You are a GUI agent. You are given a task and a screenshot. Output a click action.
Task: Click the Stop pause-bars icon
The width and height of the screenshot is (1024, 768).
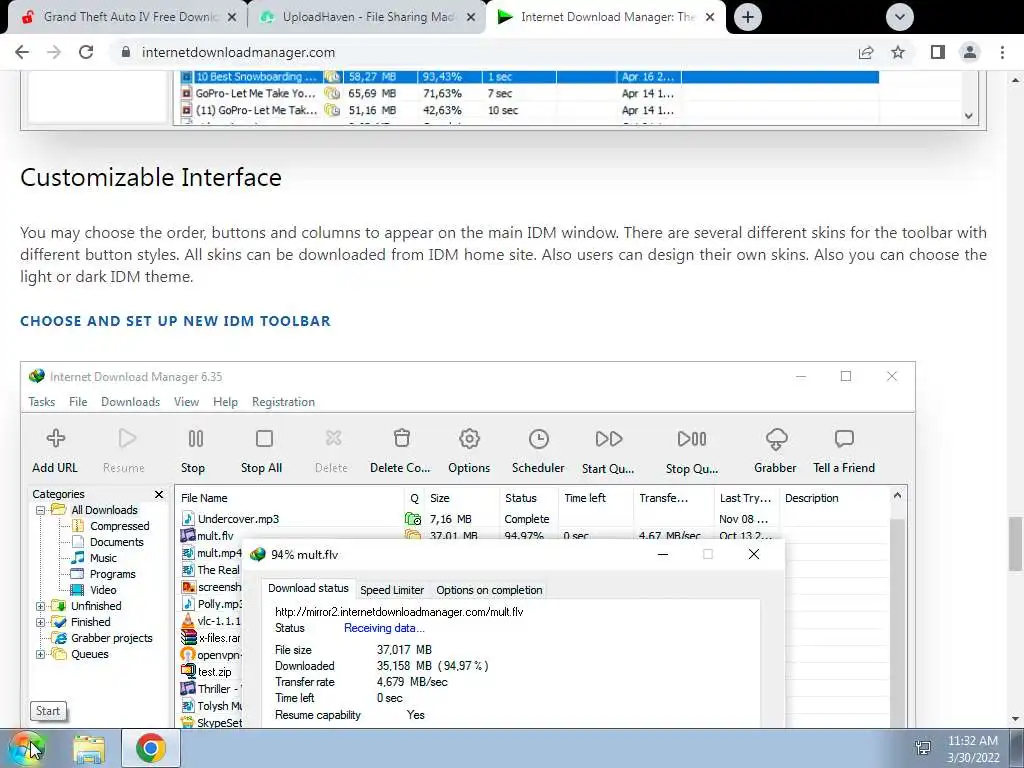[196, 438]
